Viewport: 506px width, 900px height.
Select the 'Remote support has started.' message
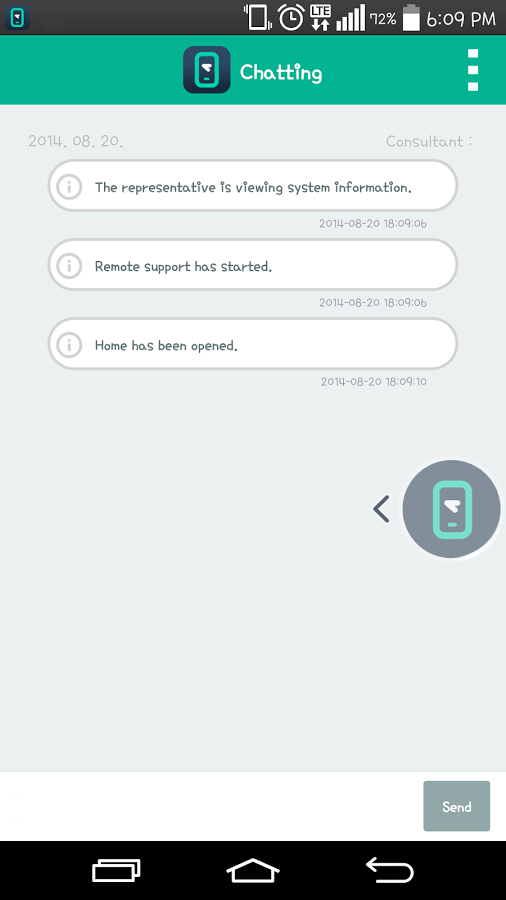(x=252, y=265)
